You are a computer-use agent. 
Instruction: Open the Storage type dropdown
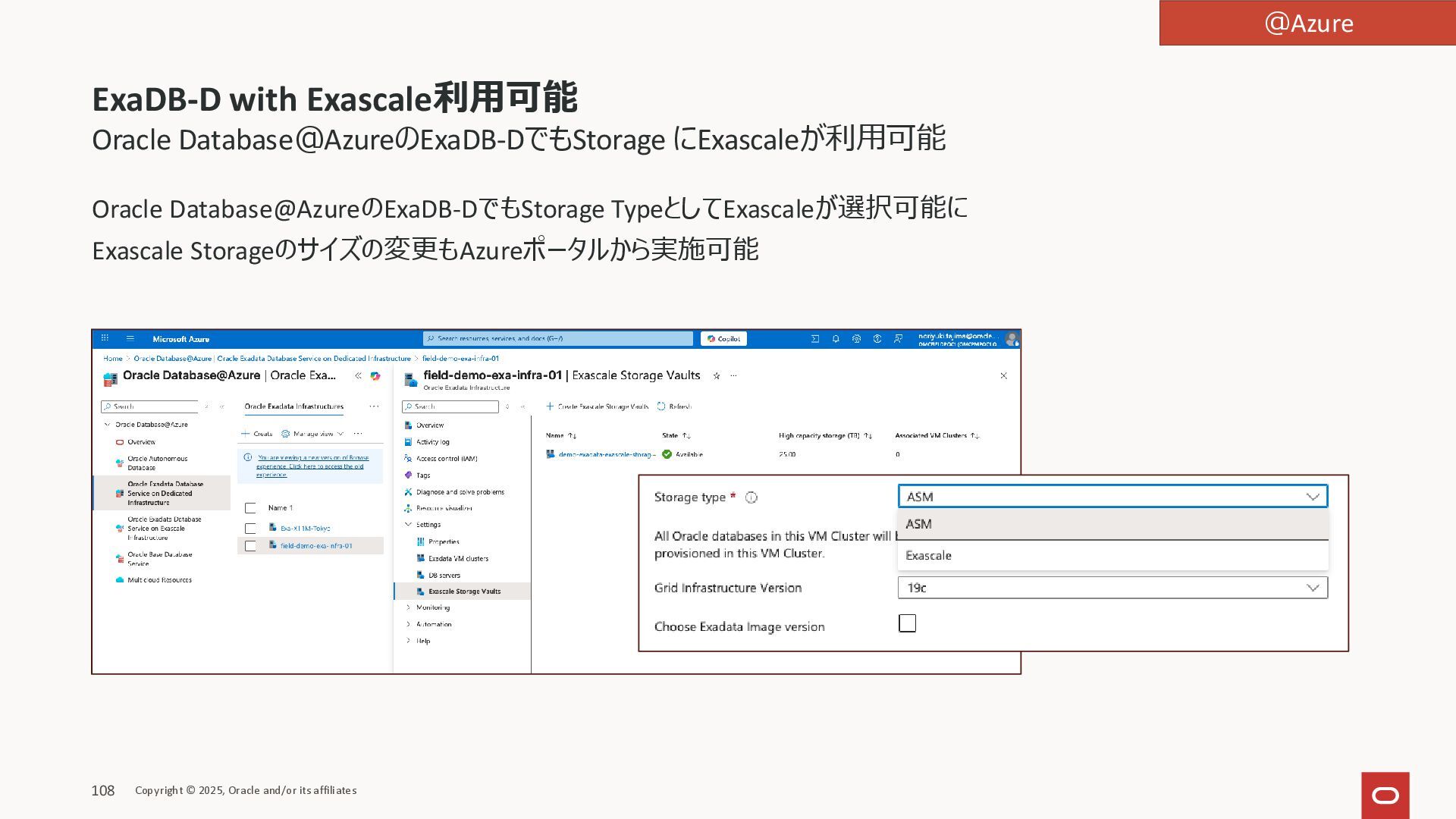1112,497
